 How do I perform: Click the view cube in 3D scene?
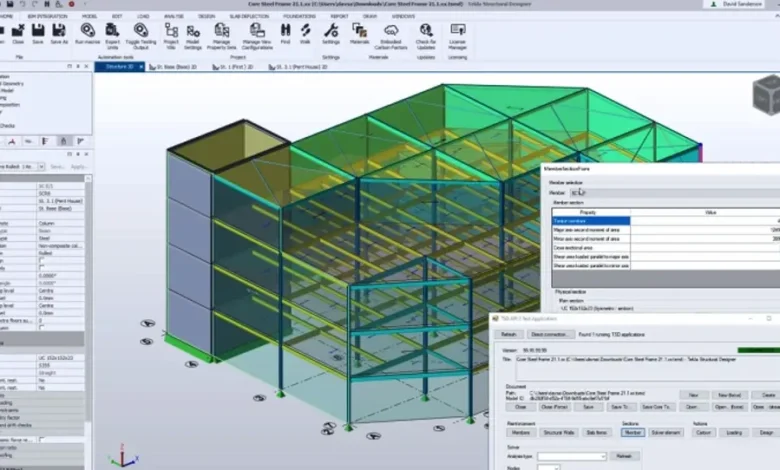768,95
